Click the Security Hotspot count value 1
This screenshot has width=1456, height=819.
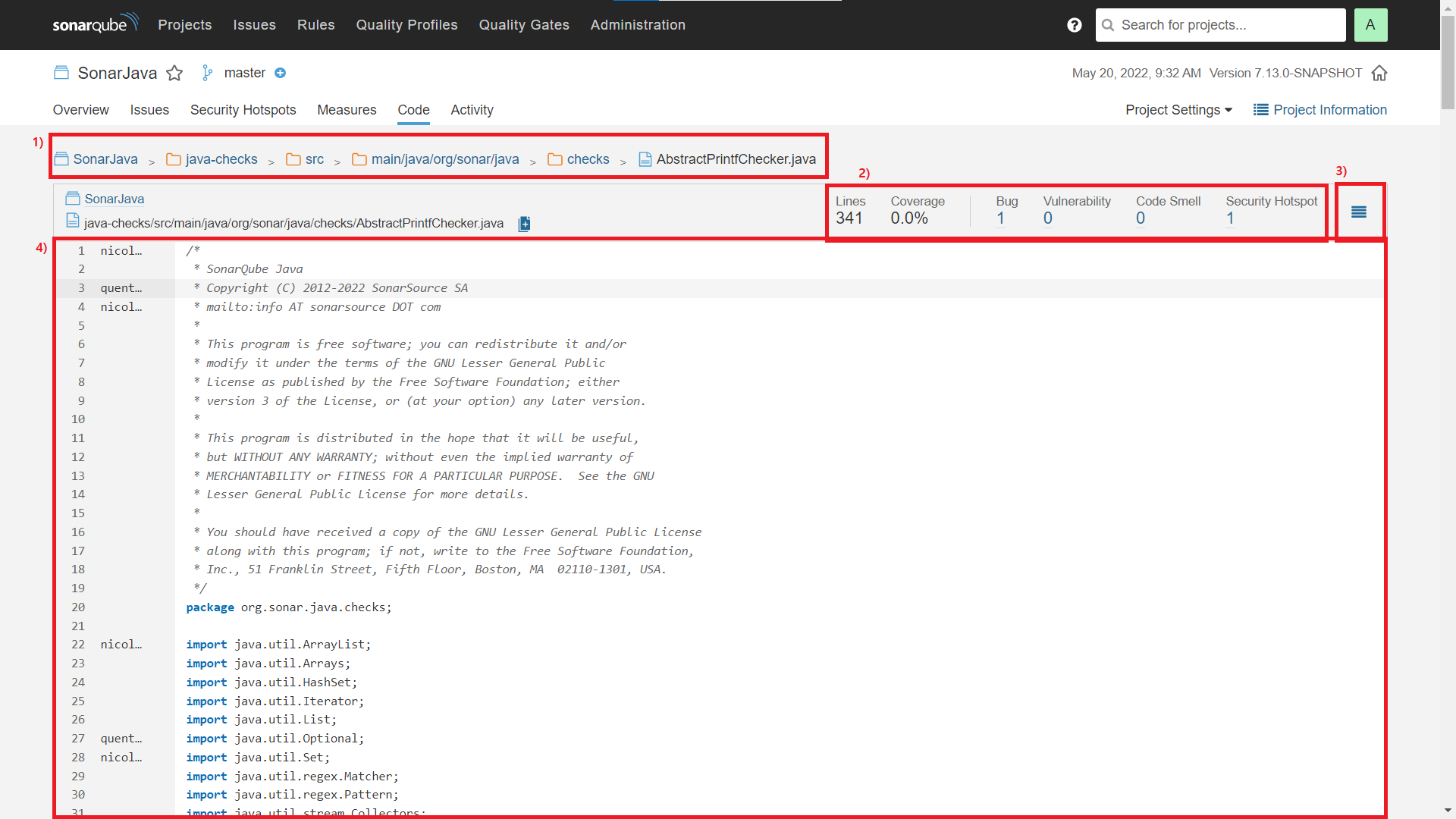1230,218
